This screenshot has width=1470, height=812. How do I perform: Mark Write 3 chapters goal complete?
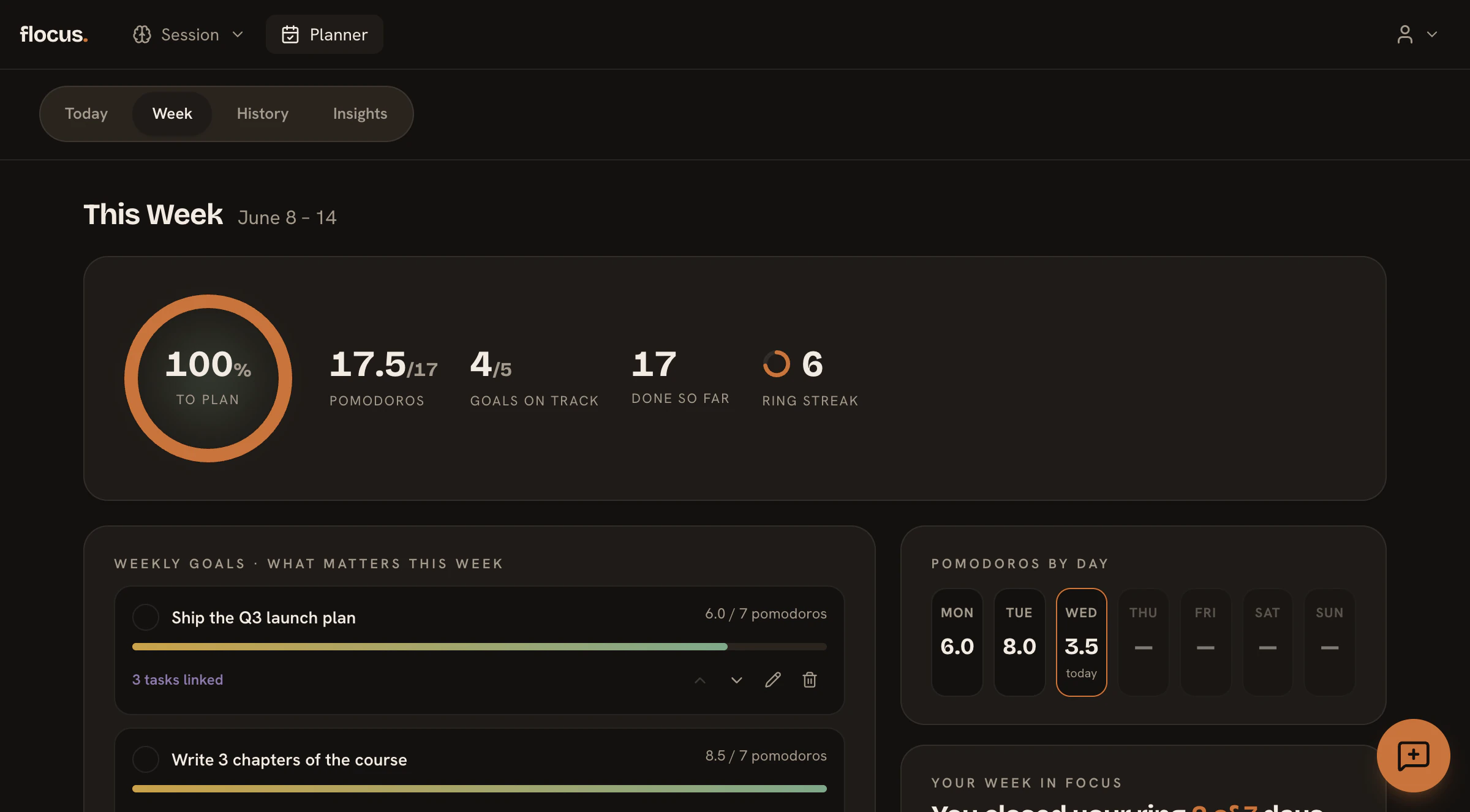pyautogui.click(x=146, y=759)
